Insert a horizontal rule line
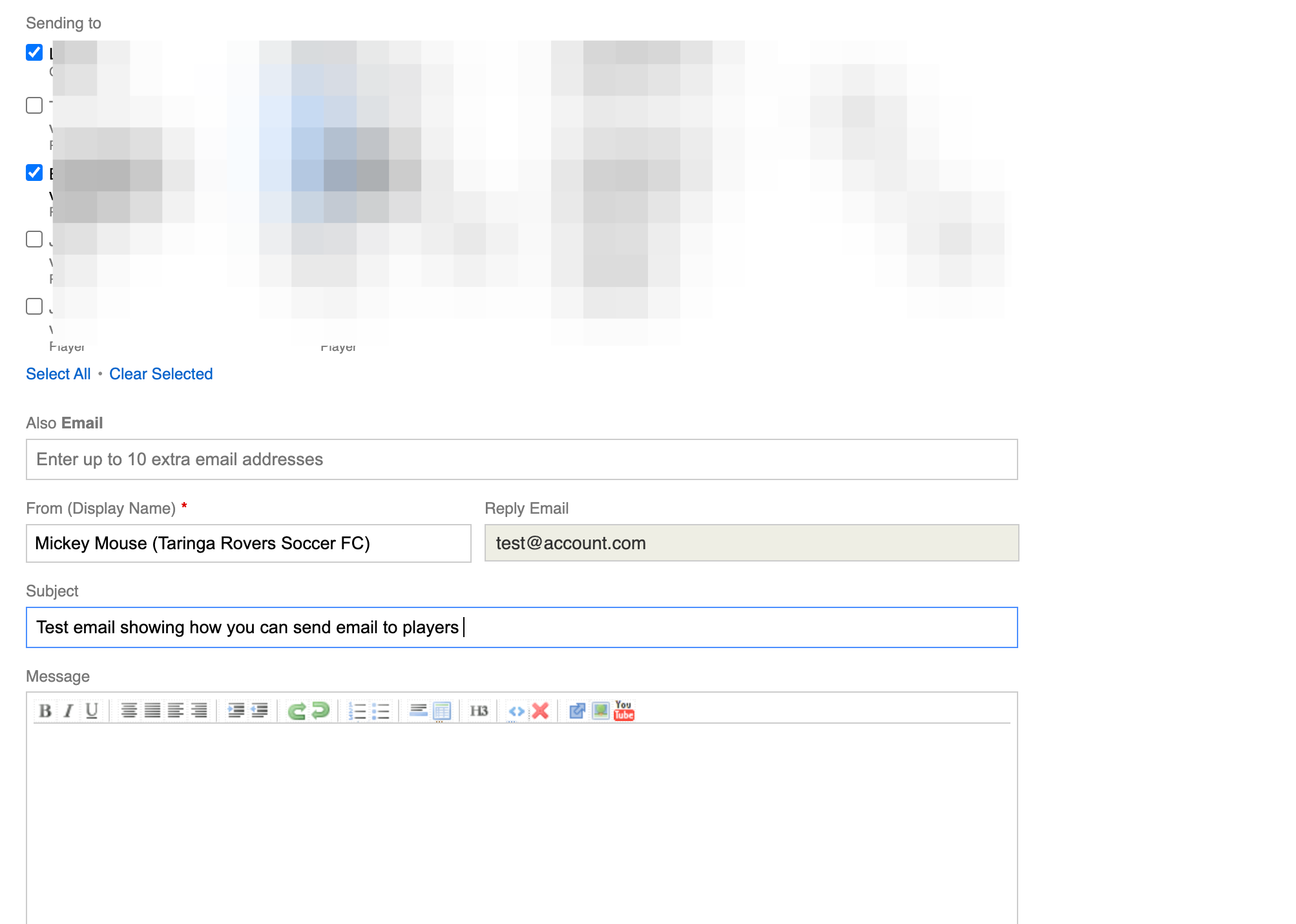This screenshot has height=924, width=1296. coord(419,711)
